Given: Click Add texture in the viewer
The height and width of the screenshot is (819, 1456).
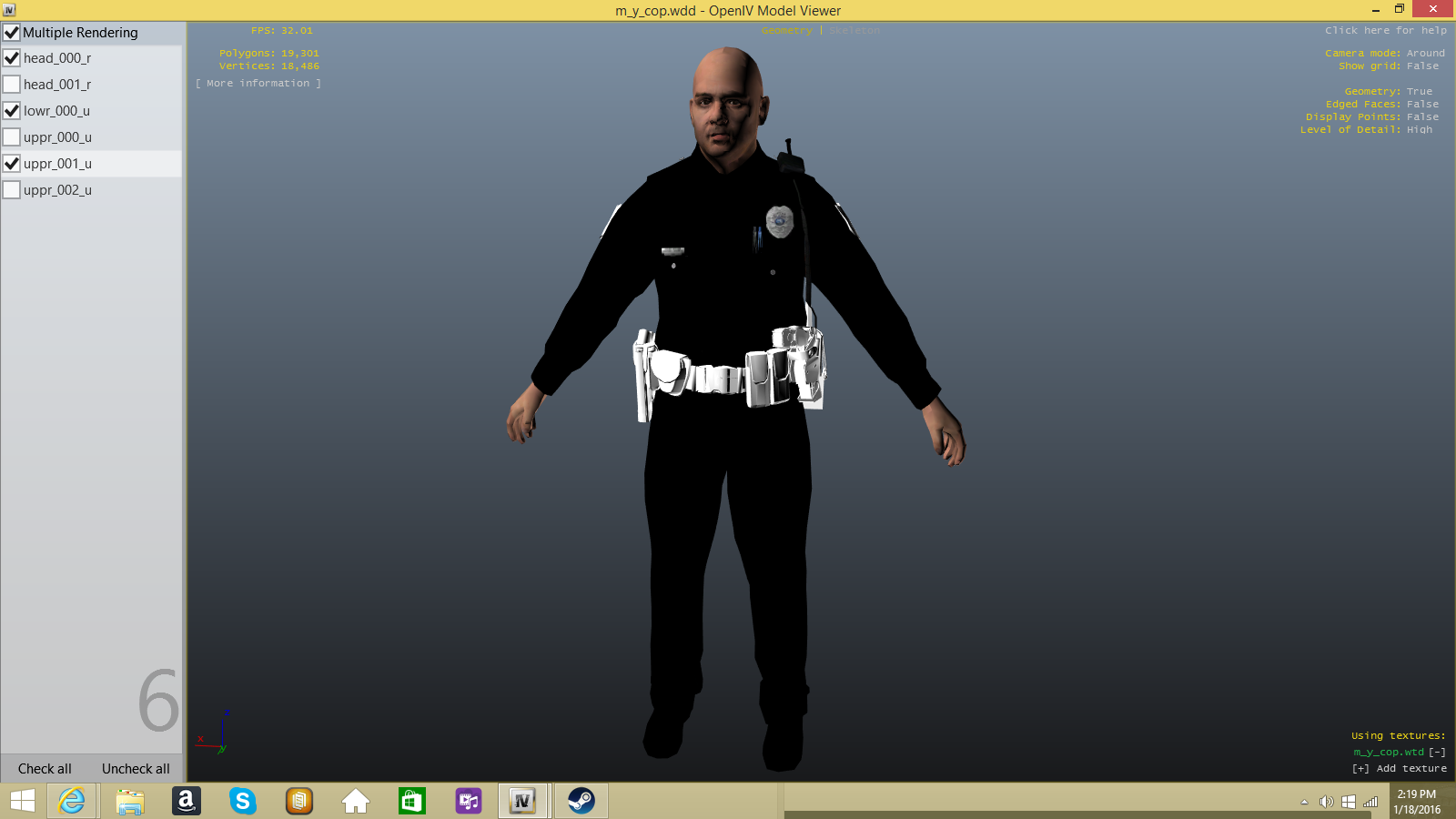Looking at the screenshot, I should tap(1400, 768).
